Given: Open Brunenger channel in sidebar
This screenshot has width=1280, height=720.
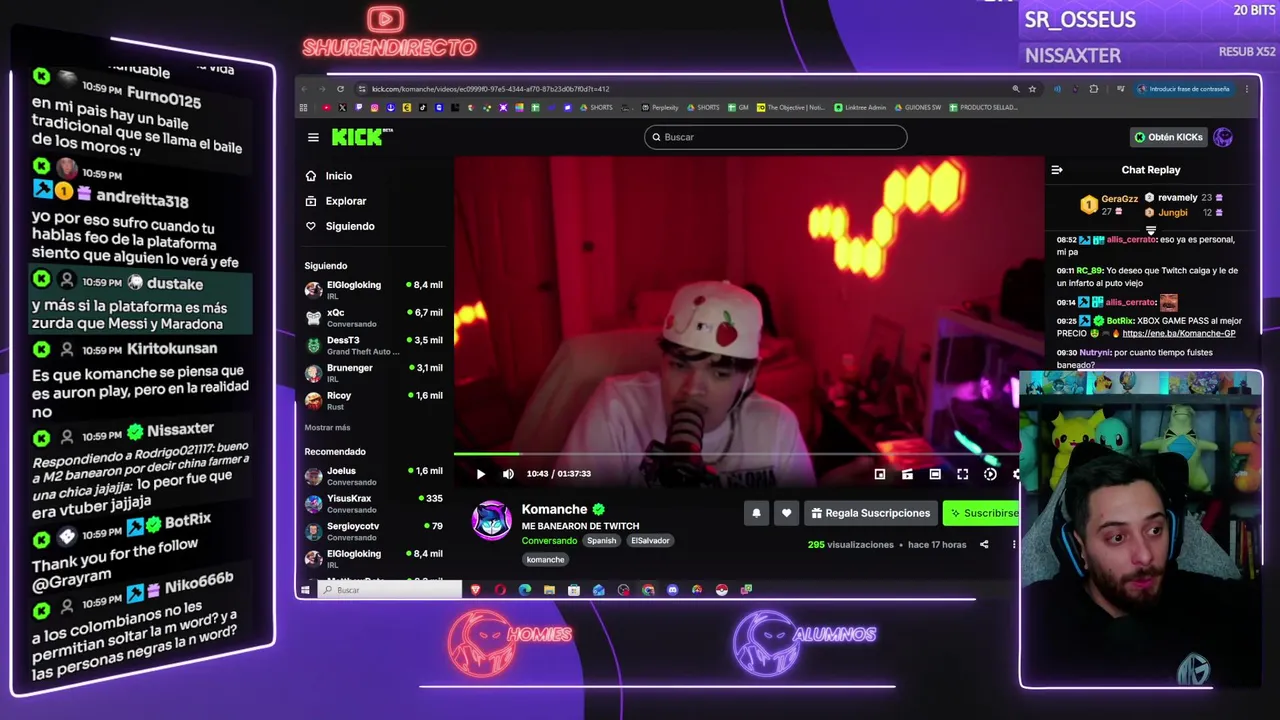Looking at the screenshot, I should coord(373,372).
